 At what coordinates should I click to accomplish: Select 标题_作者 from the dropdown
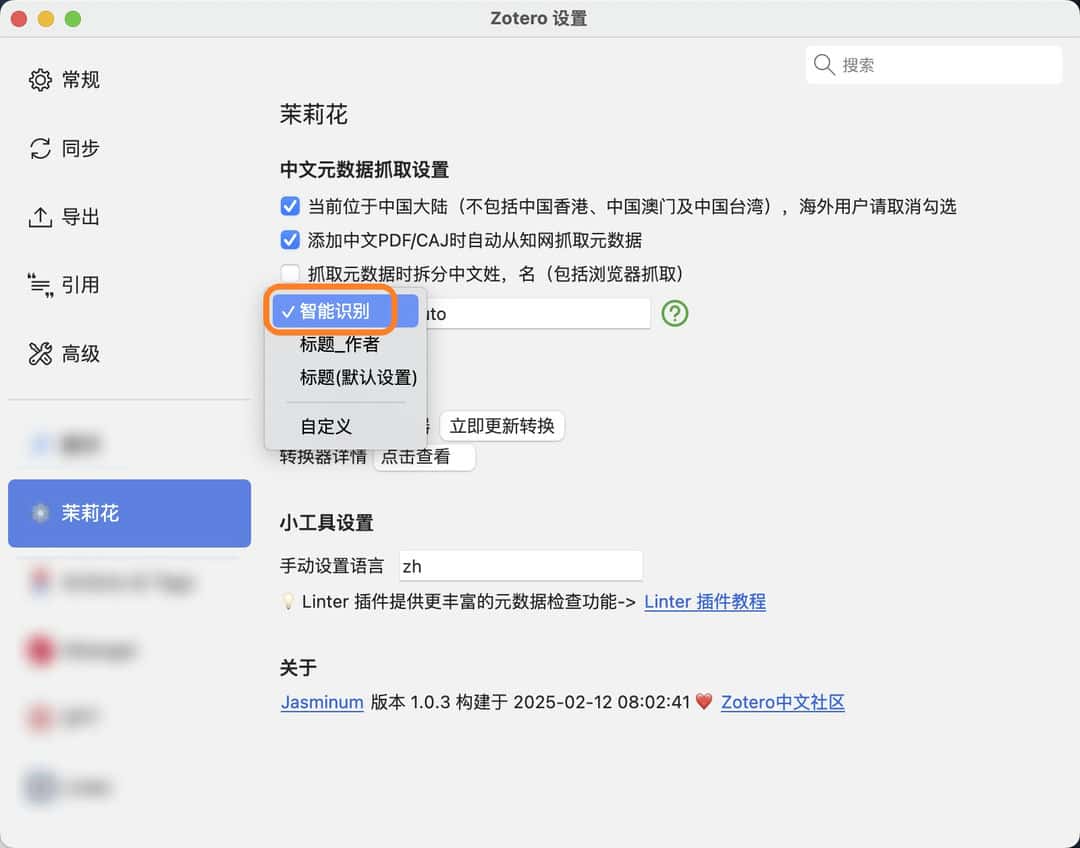coord(340,344)
